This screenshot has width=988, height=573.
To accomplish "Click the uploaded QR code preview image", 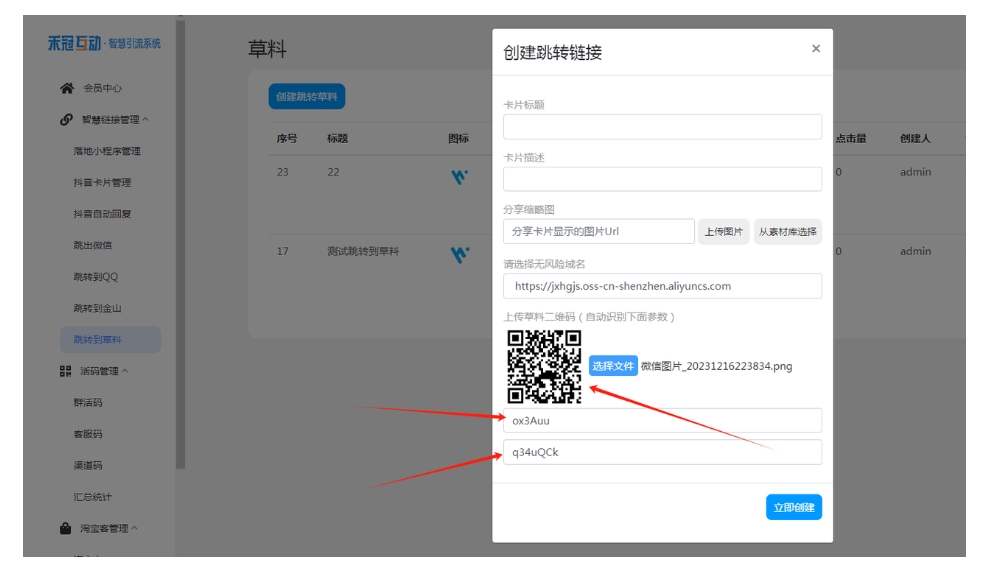I will tap(544, 366).
